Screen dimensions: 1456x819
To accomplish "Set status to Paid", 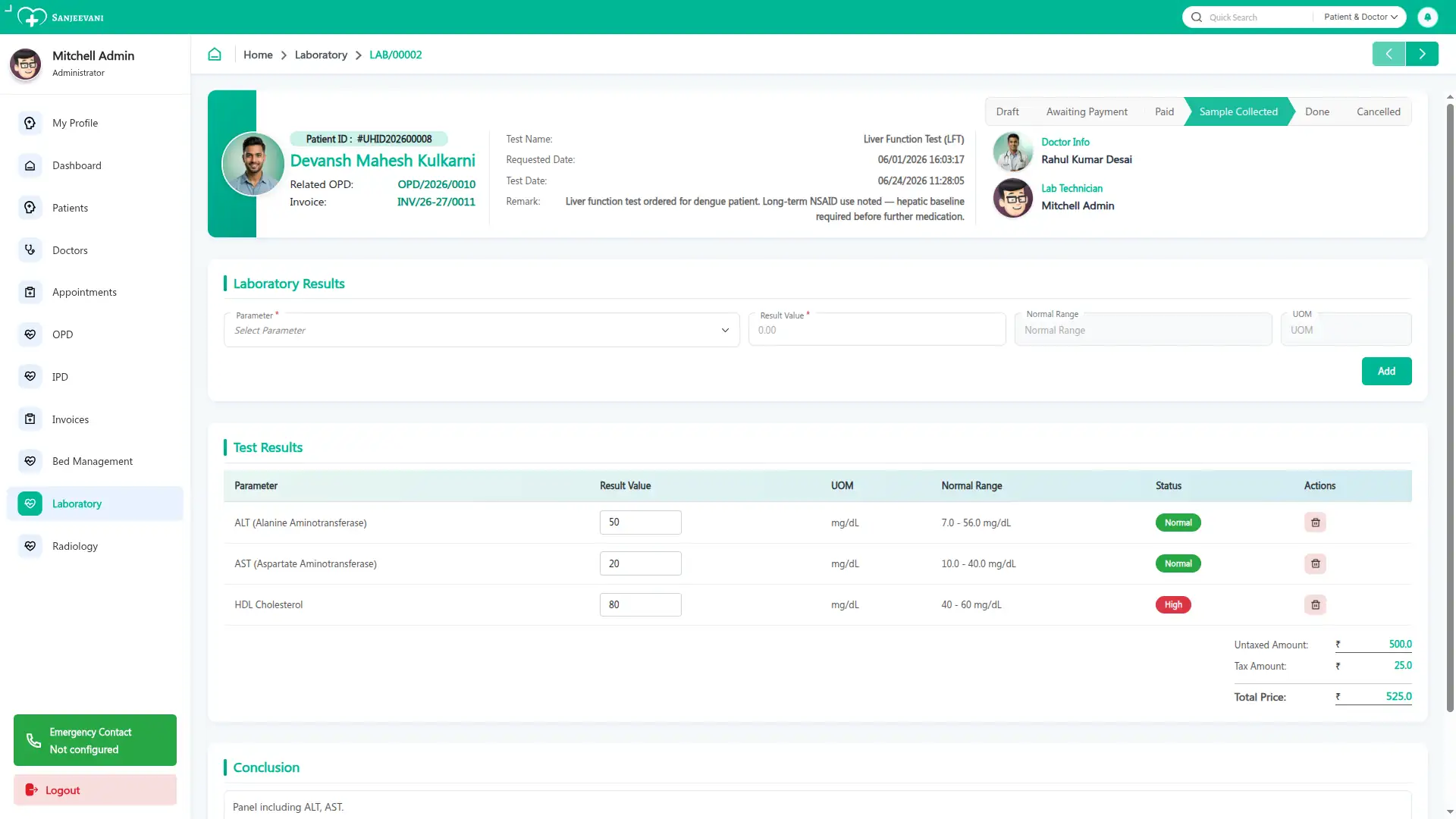I will [x=1164, y=111].
